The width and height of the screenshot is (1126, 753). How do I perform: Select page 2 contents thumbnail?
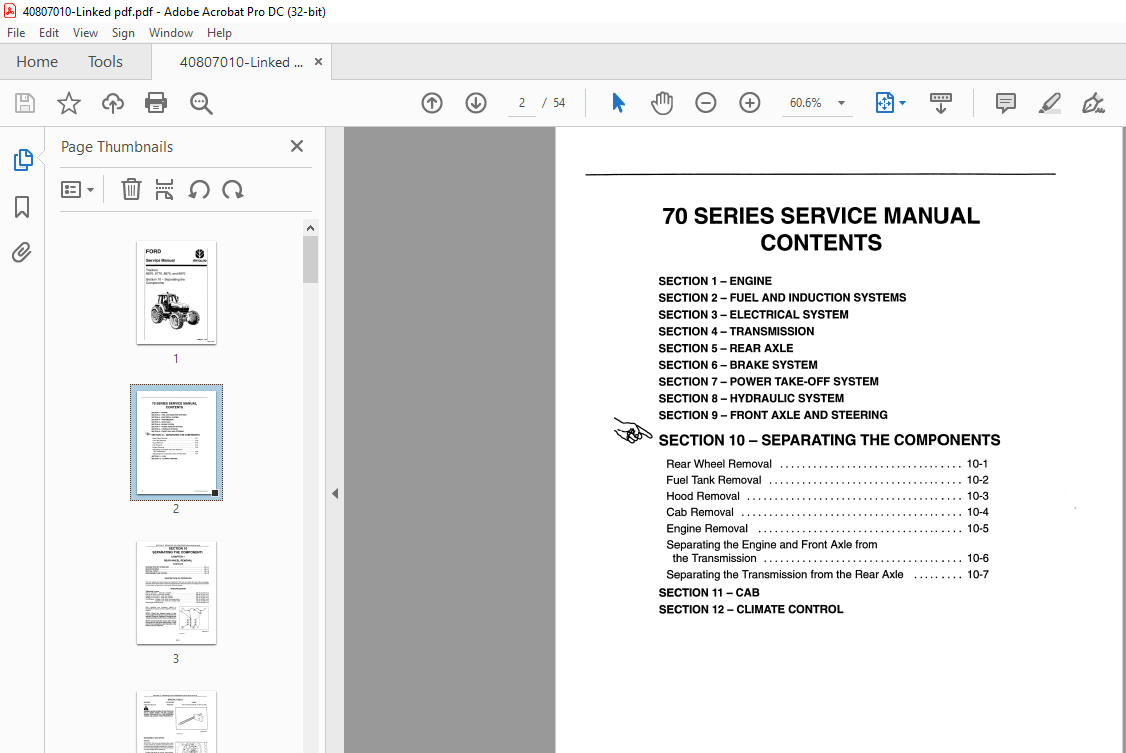(x=177, y=442)
